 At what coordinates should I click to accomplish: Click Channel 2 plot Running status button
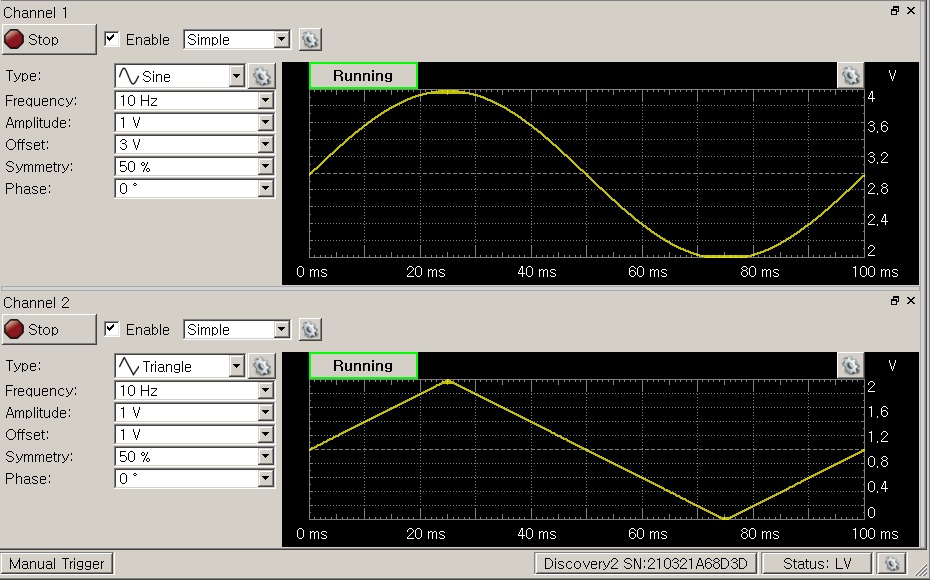(363, 366)
